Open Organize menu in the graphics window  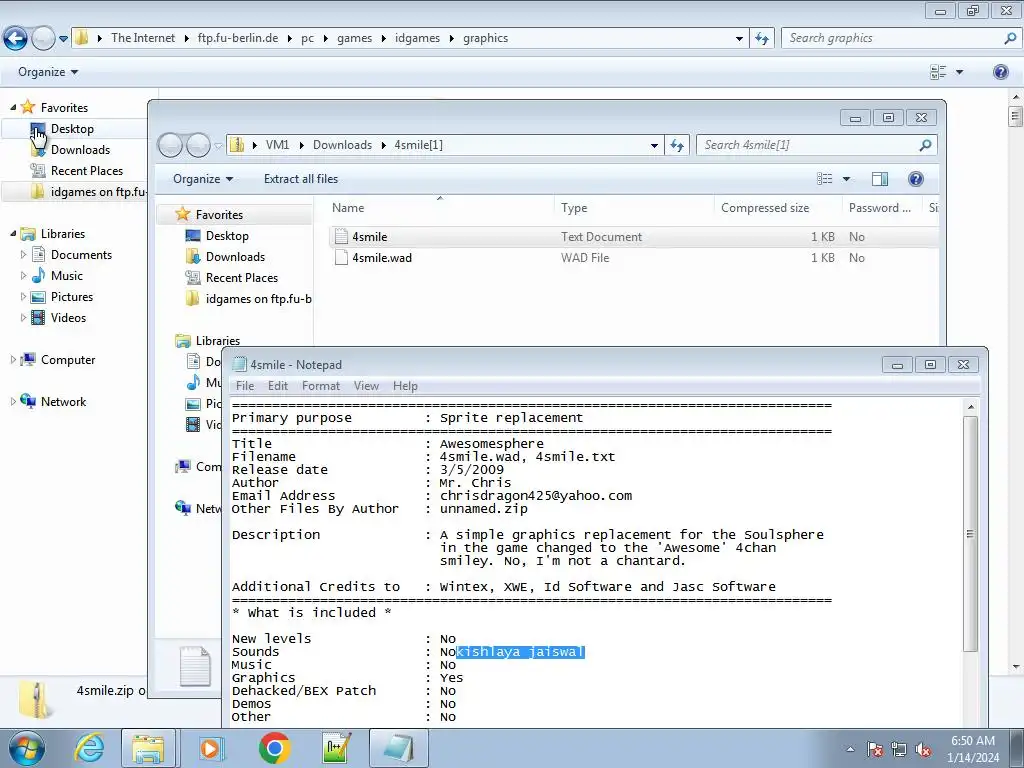(48, 72)
